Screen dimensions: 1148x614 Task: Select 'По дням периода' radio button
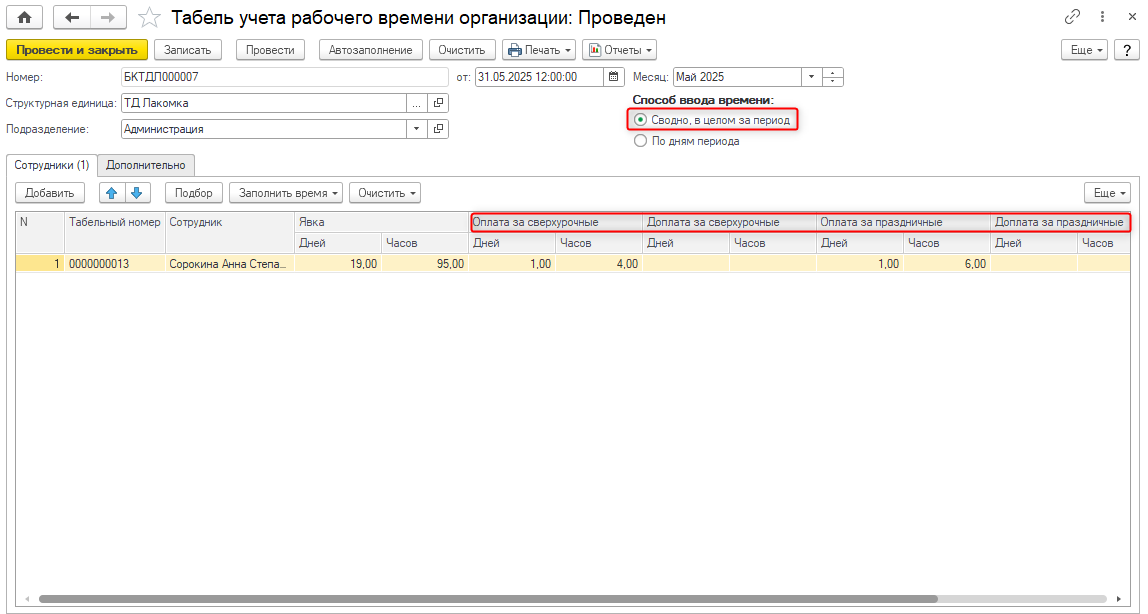pyautogui.click(x=641, y=142)
